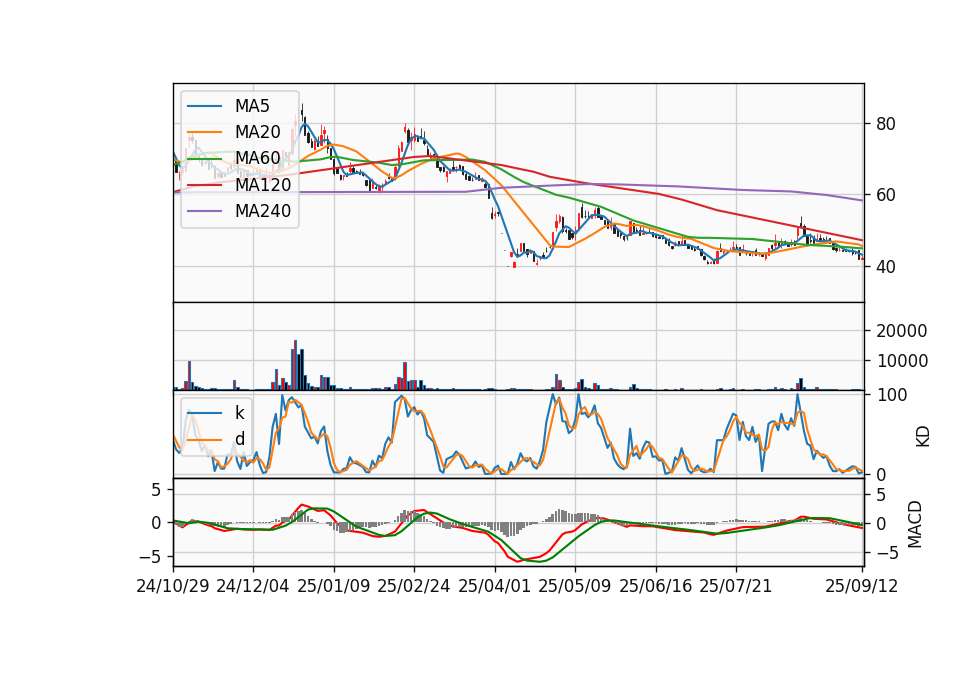Image resolution: width=960 pixels, height=690 pixels.
Task: Click the purple MA240 legend line sample
Action: 204,211
